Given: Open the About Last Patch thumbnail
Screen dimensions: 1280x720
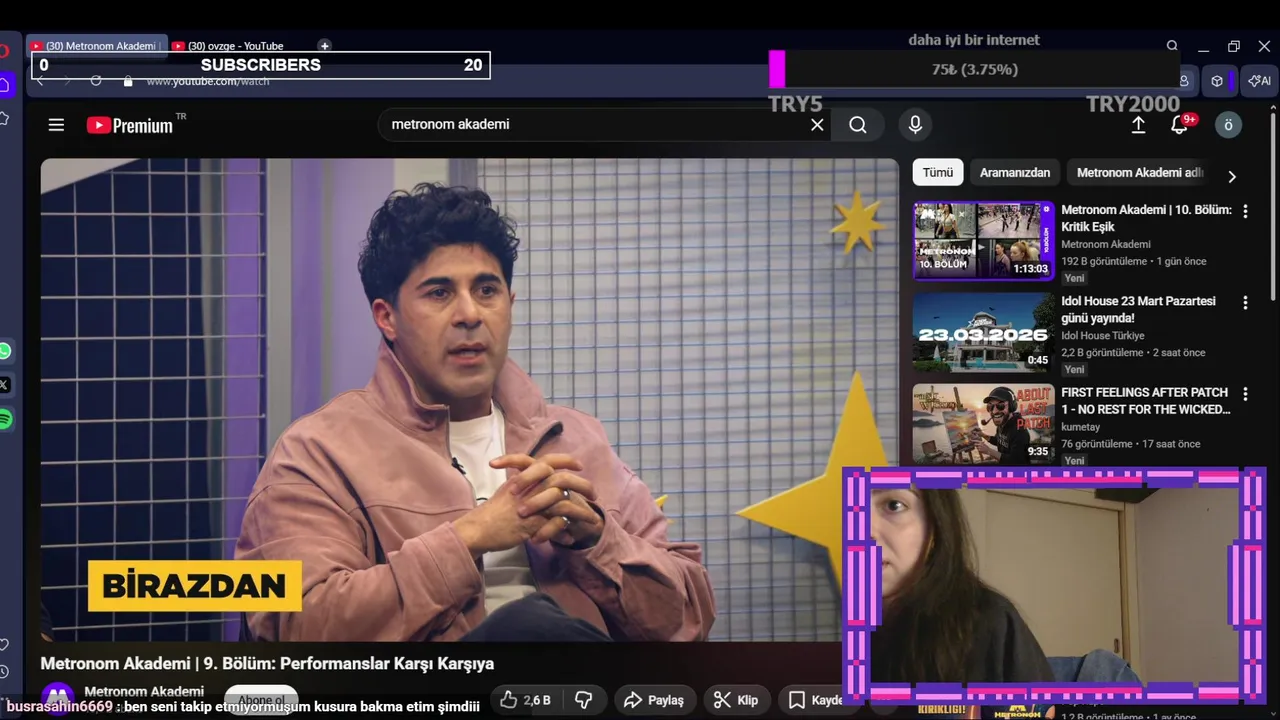Looking at the screenshot, I should tap(983, 424).
